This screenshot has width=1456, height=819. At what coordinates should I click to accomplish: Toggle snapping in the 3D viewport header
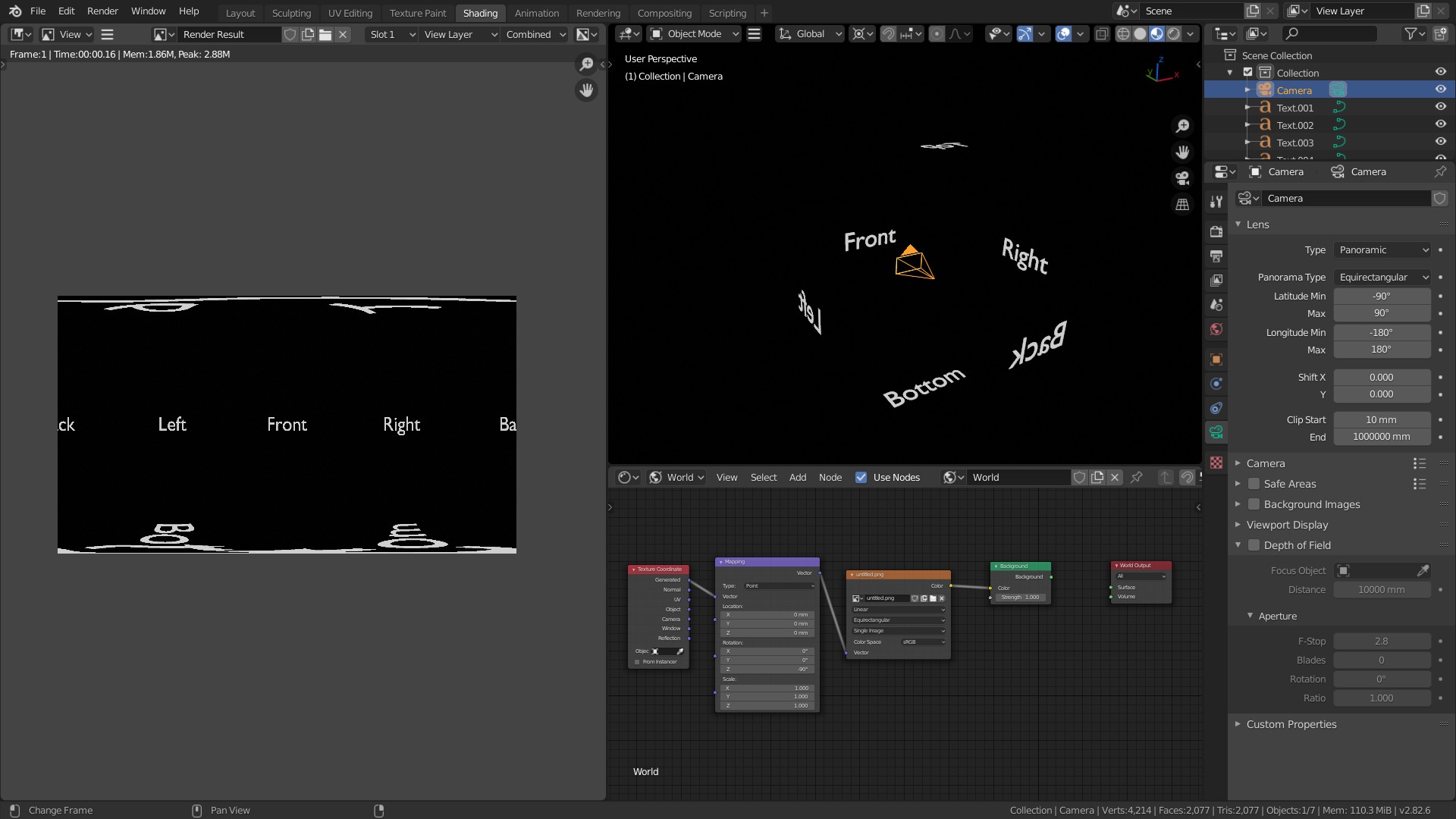click(x=889, y=34)
